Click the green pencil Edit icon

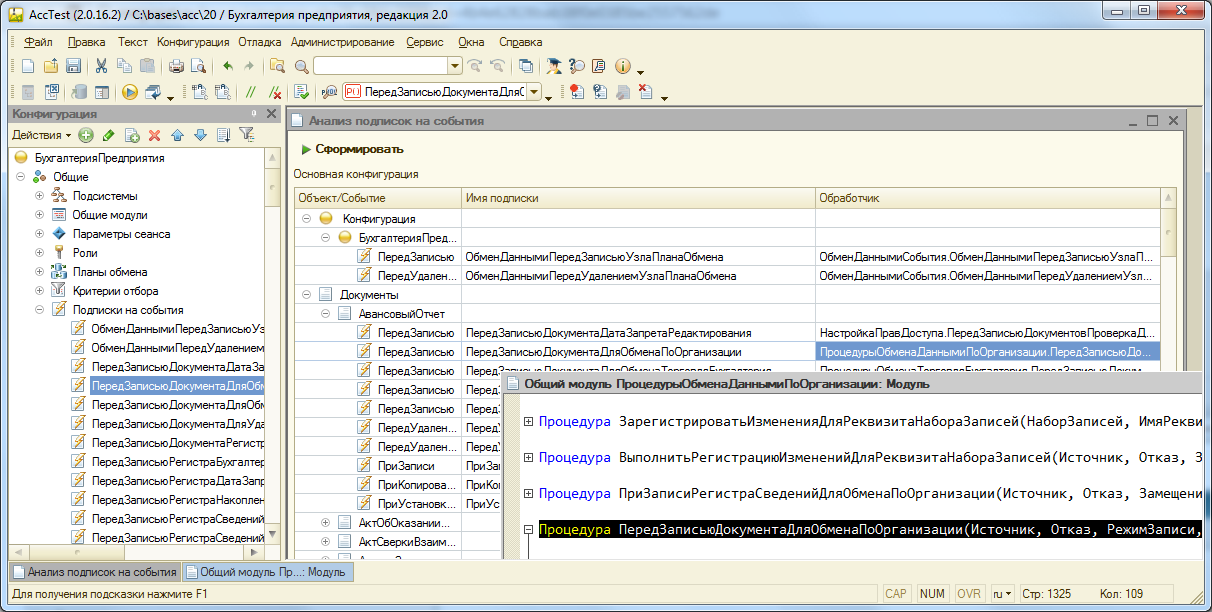point(109,135)
